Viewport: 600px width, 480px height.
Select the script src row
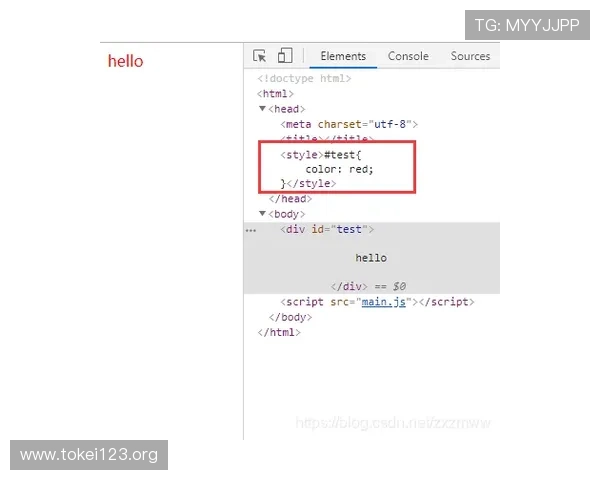point(377,302)
